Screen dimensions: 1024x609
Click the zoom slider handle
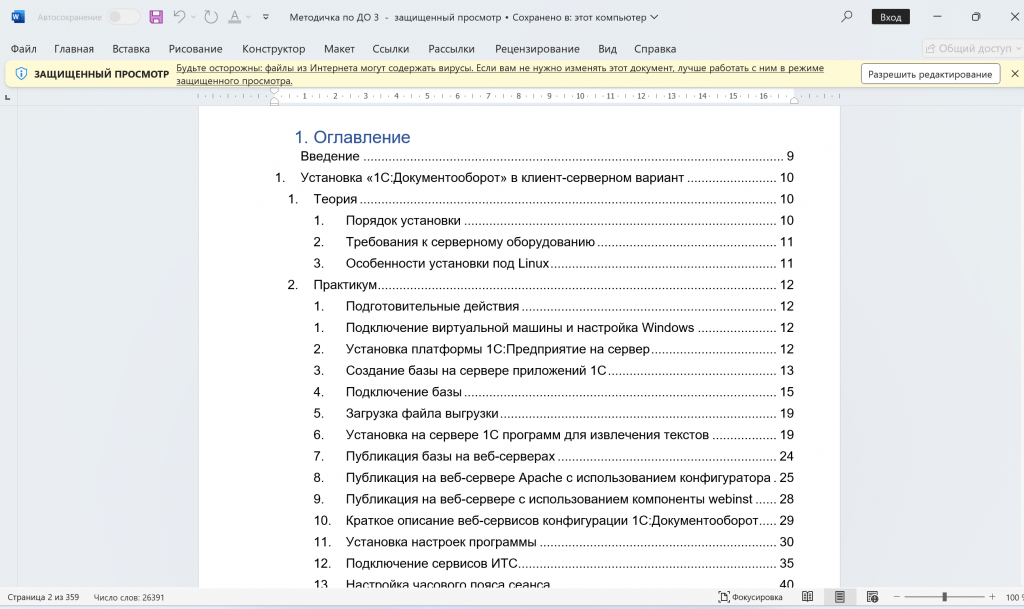pos(944,597)
